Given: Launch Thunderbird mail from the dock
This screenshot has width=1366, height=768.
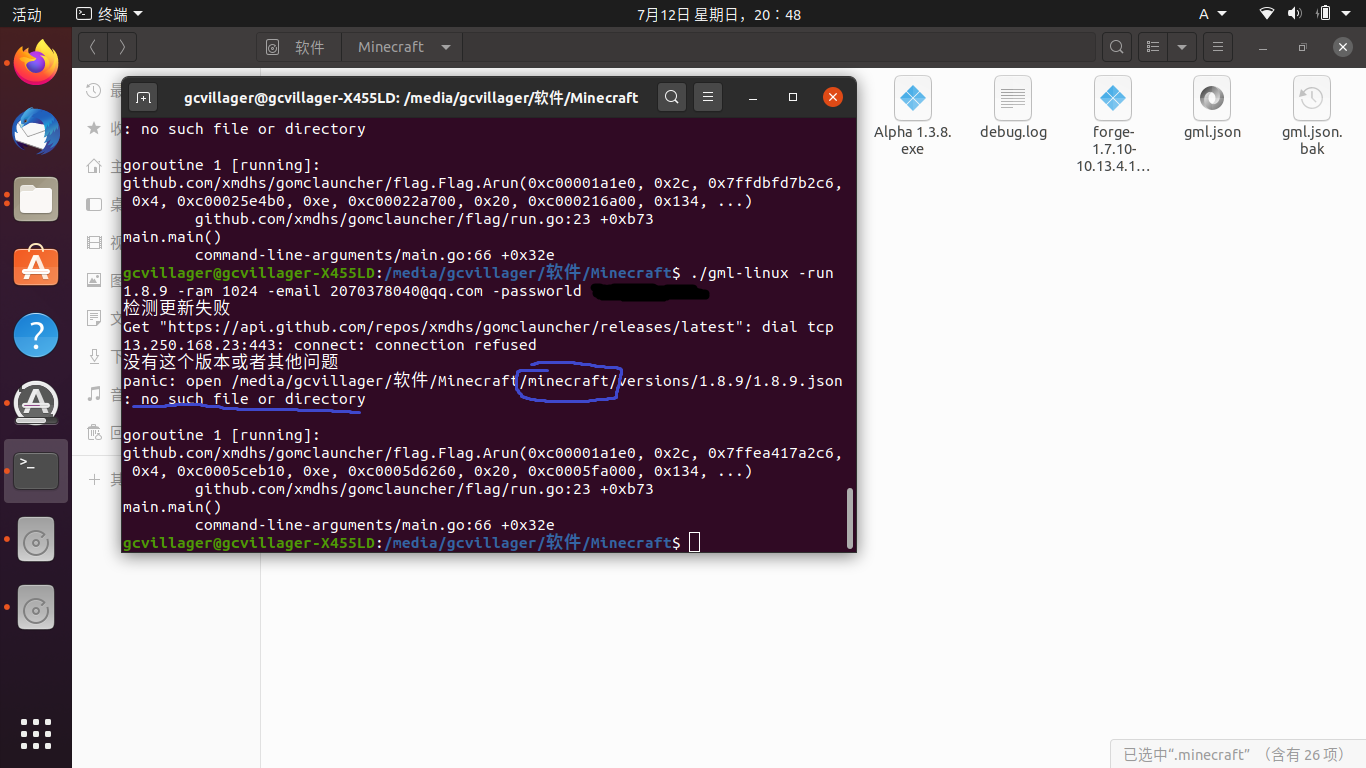Looking at the screenshot, I should [x=36, y=132].
